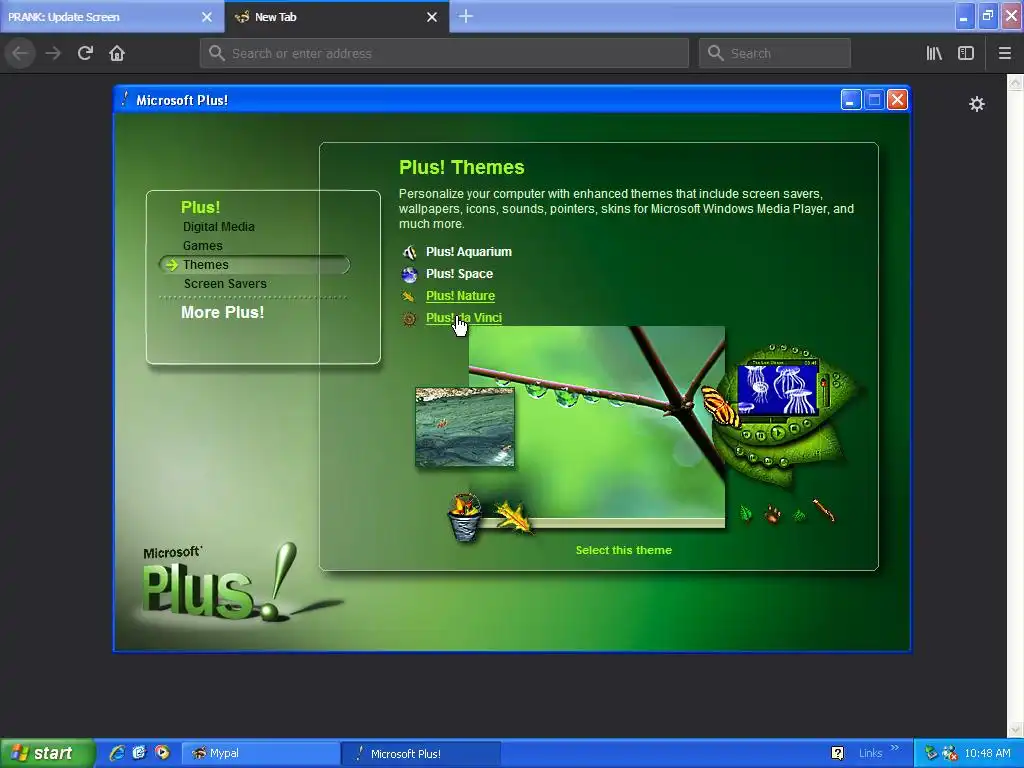
Task: Close the PRANK: Update Screen tab
Action: click(x=206, y=17)
